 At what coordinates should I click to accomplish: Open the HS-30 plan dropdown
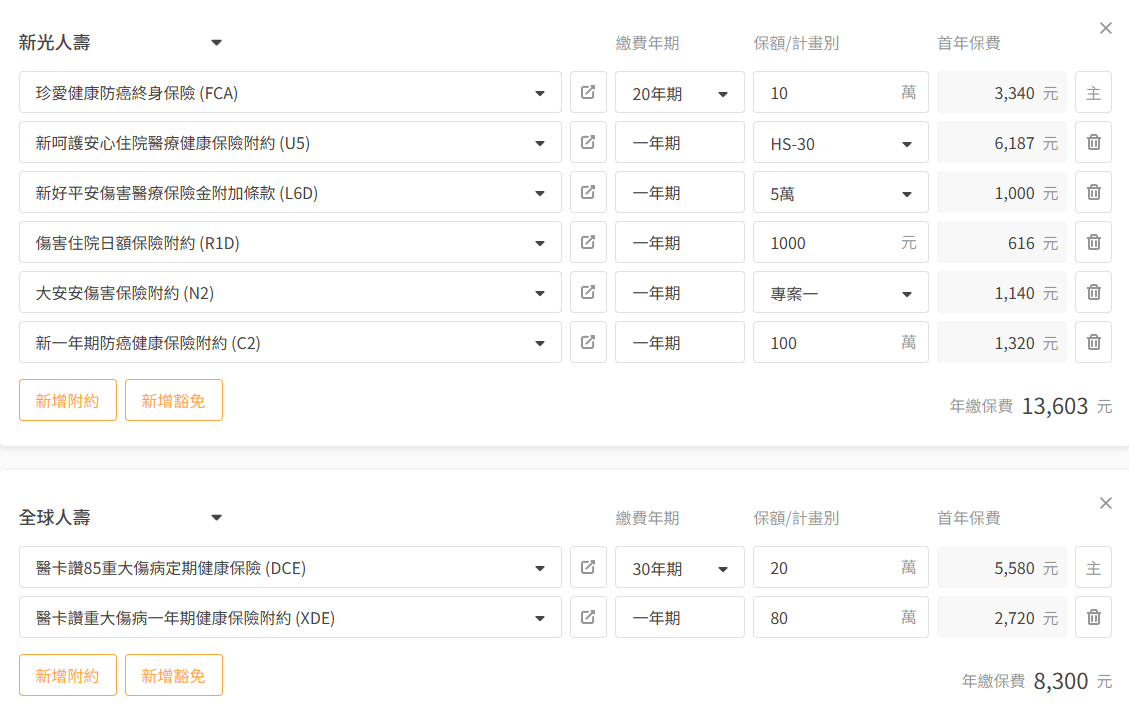pos(840,143)
